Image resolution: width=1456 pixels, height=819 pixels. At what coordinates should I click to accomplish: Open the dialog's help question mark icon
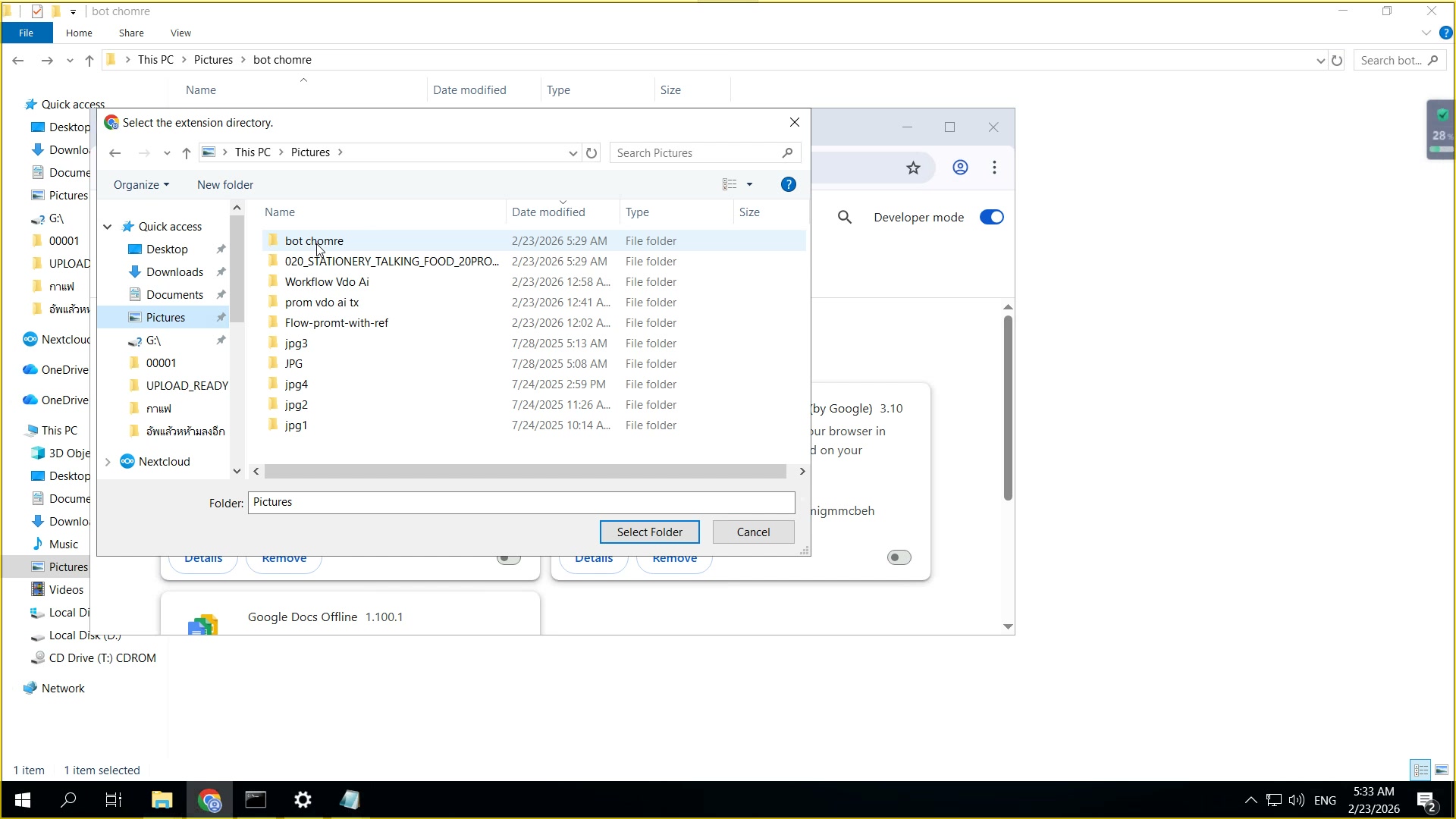pos(788,185)
